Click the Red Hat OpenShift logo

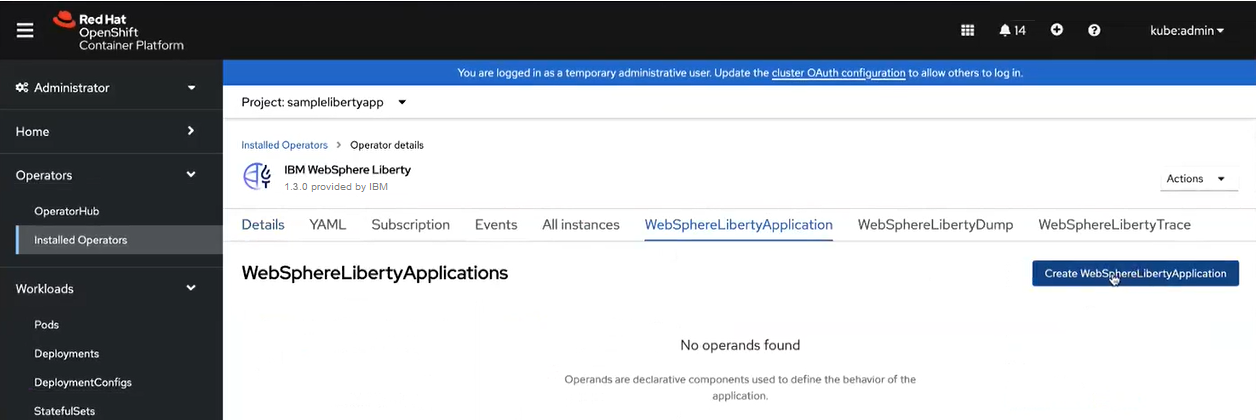click(x=118, y=30)
